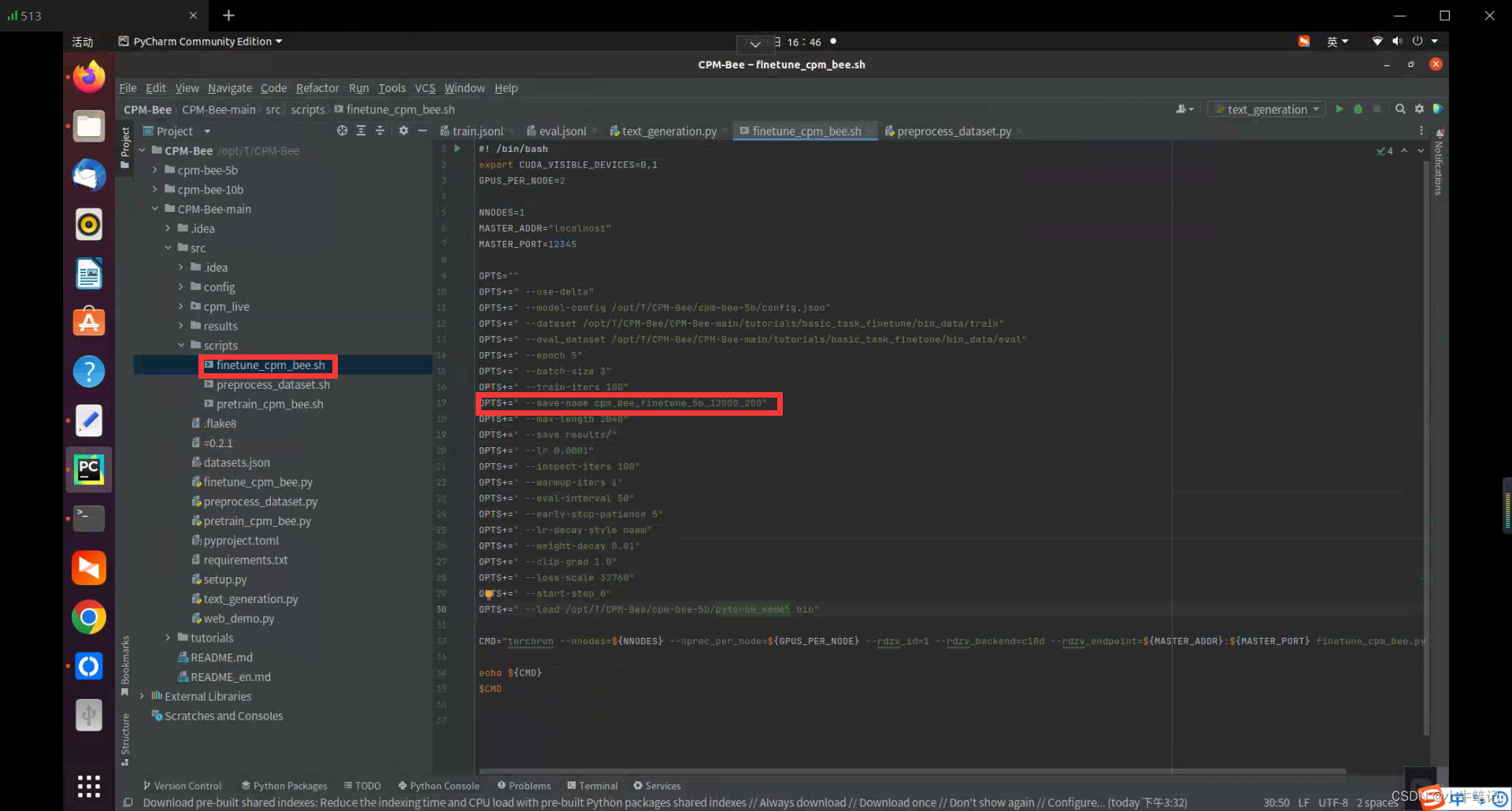Open the Navigate menu
Image resolution: width=1512 pixels, height=811 pixels.
pyautogui.click(x=230, y=88)
